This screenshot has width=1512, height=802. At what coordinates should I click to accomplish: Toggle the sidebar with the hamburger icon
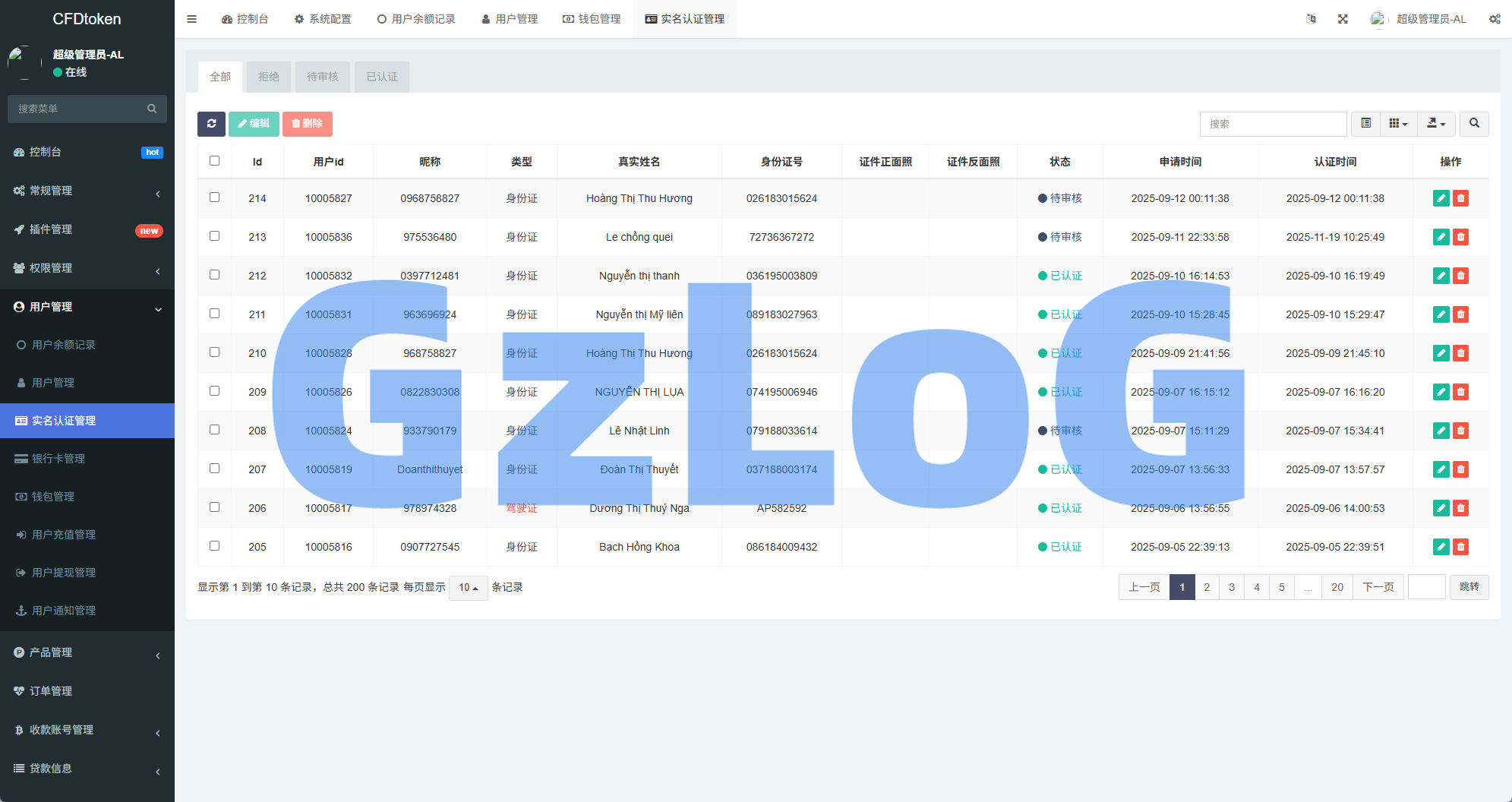(x=192, y=19)
